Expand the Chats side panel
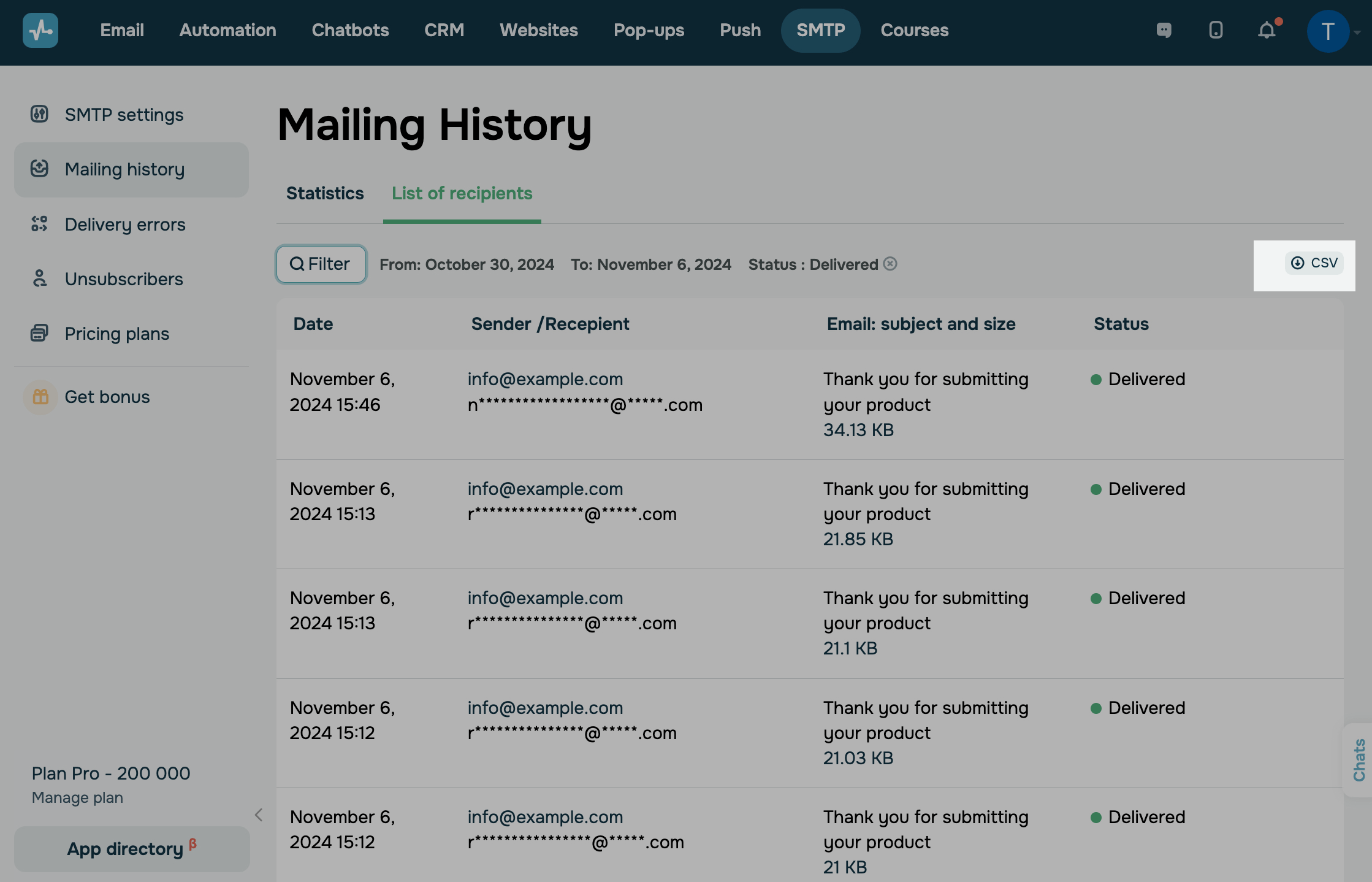This screenshot has height=882, width=1372. (1359, 760)
